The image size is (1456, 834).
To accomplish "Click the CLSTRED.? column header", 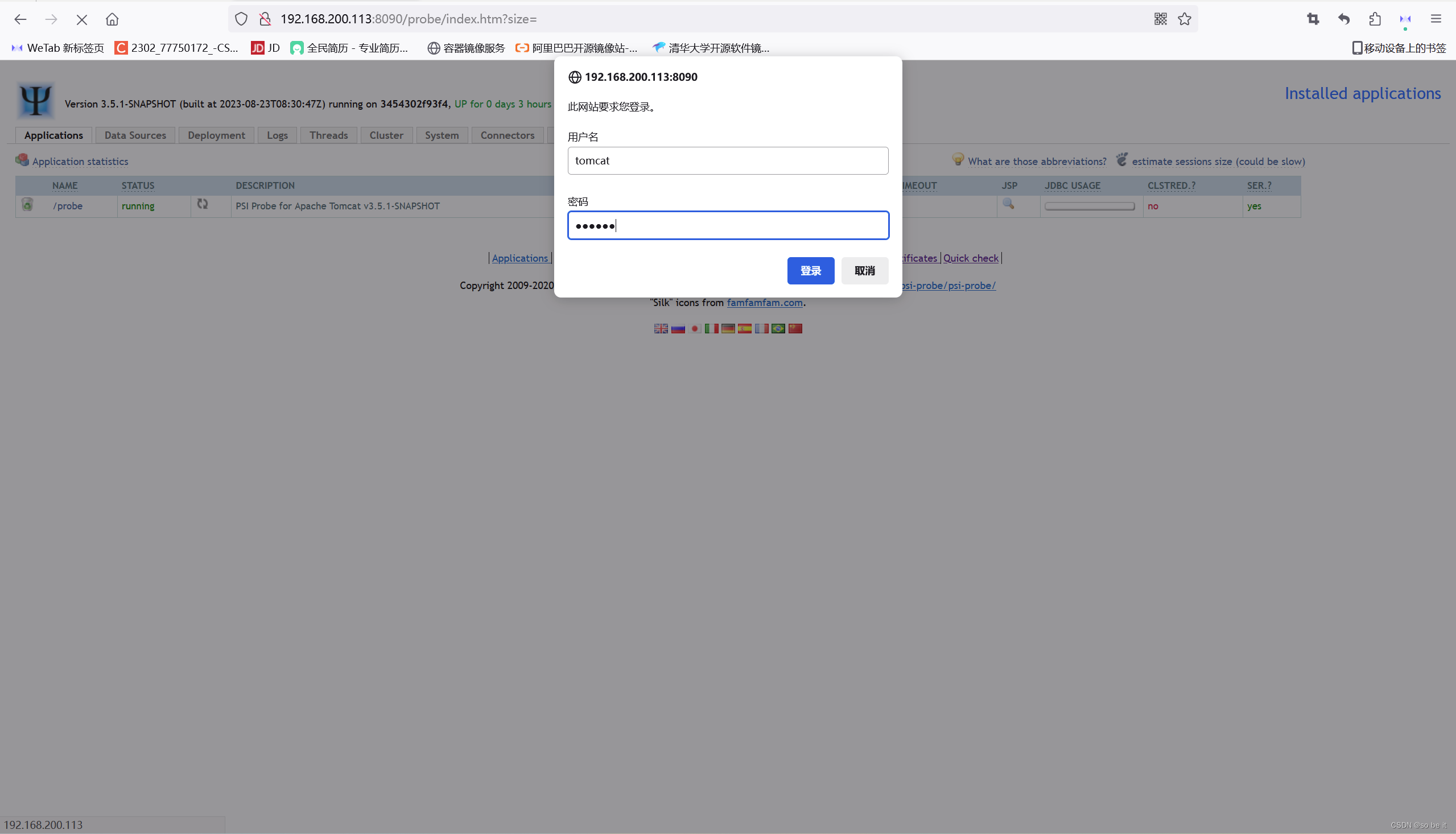I will point(1172,185).
